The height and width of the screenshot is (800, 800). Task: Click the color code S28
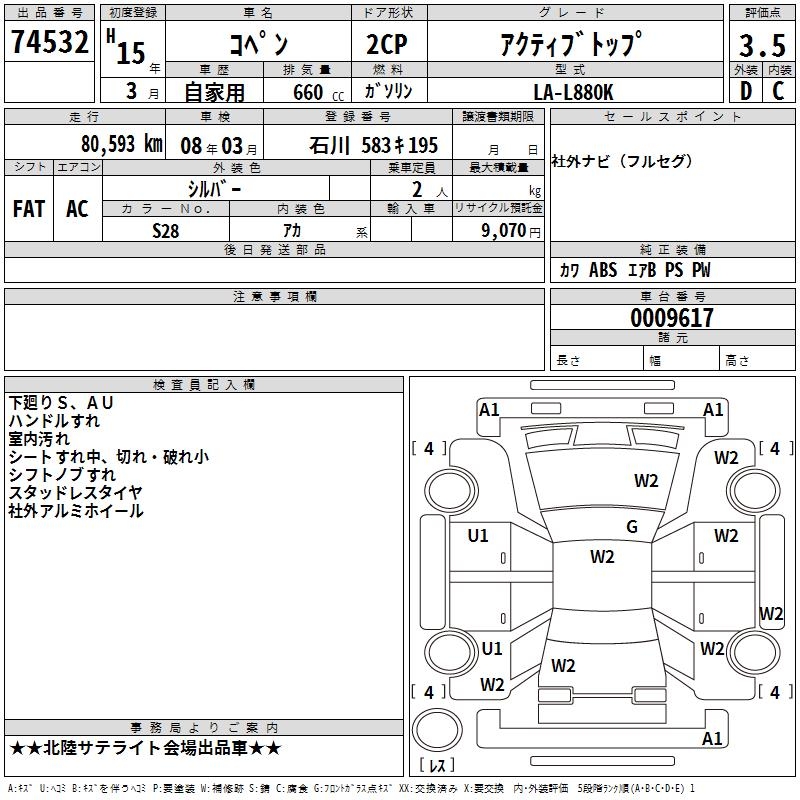166,230
